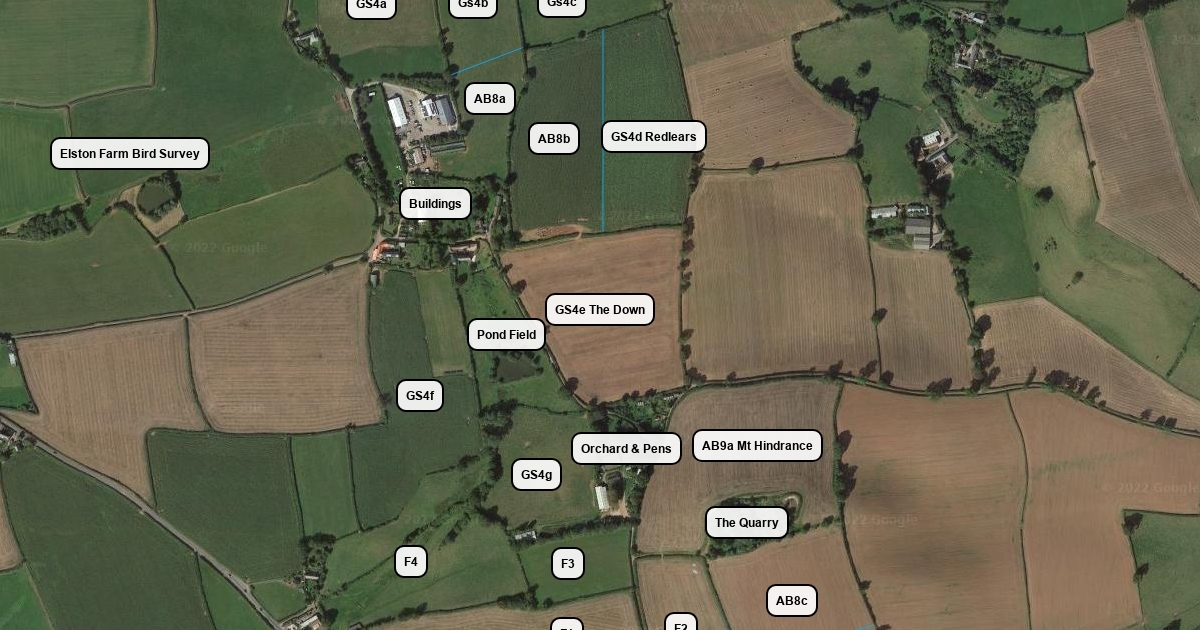Select The Quarry map label
1200x630 pixels.
(747, 523)
